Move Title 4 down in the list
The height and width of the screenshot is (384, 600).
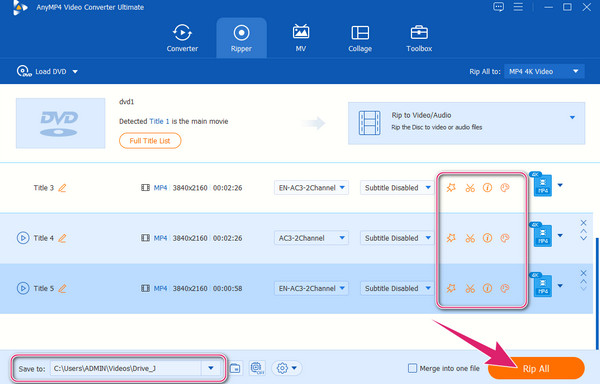tap(583, 238)
